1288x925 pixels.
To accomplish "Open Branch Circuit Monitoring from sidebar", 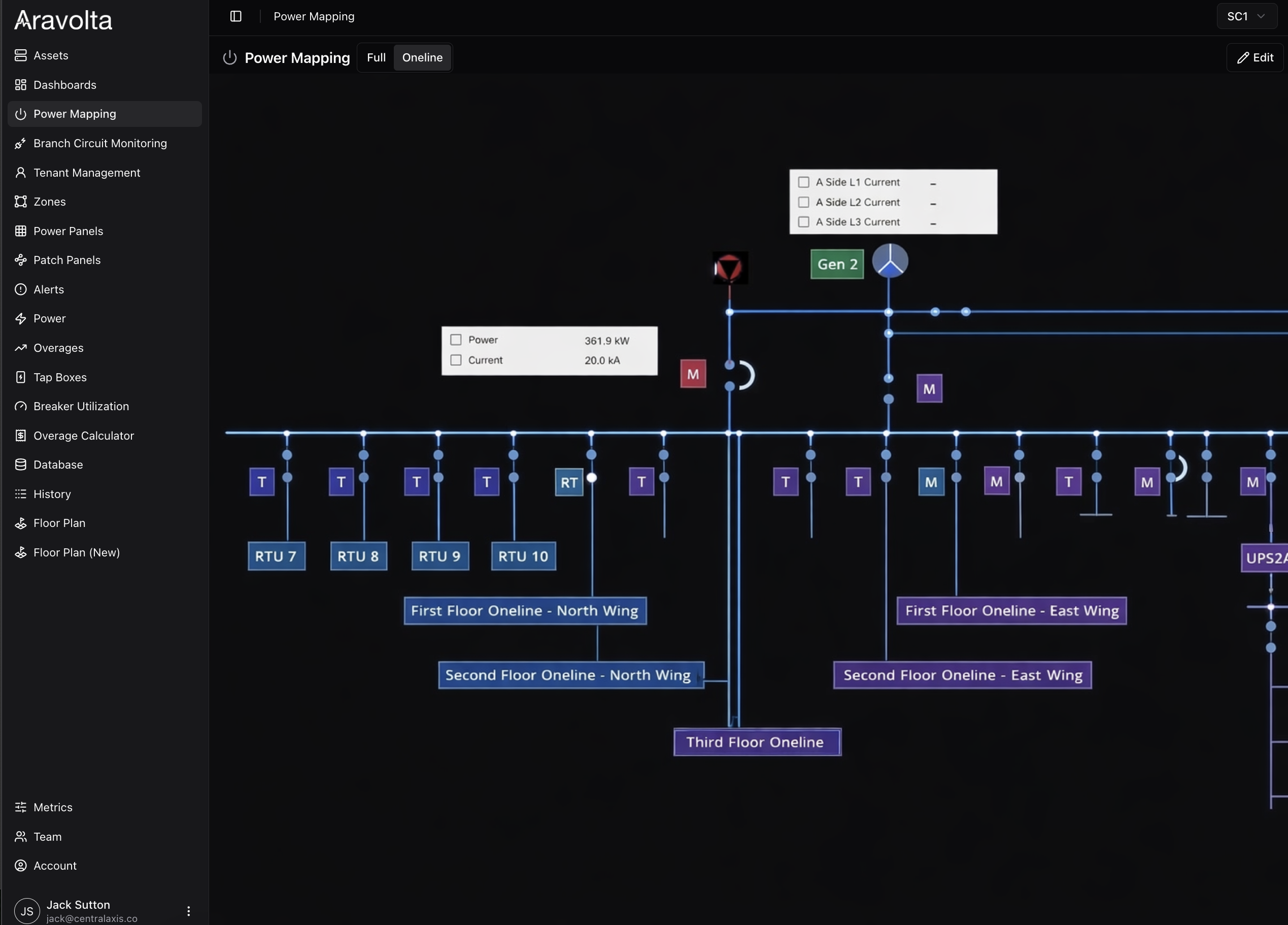I will [100, 143].
